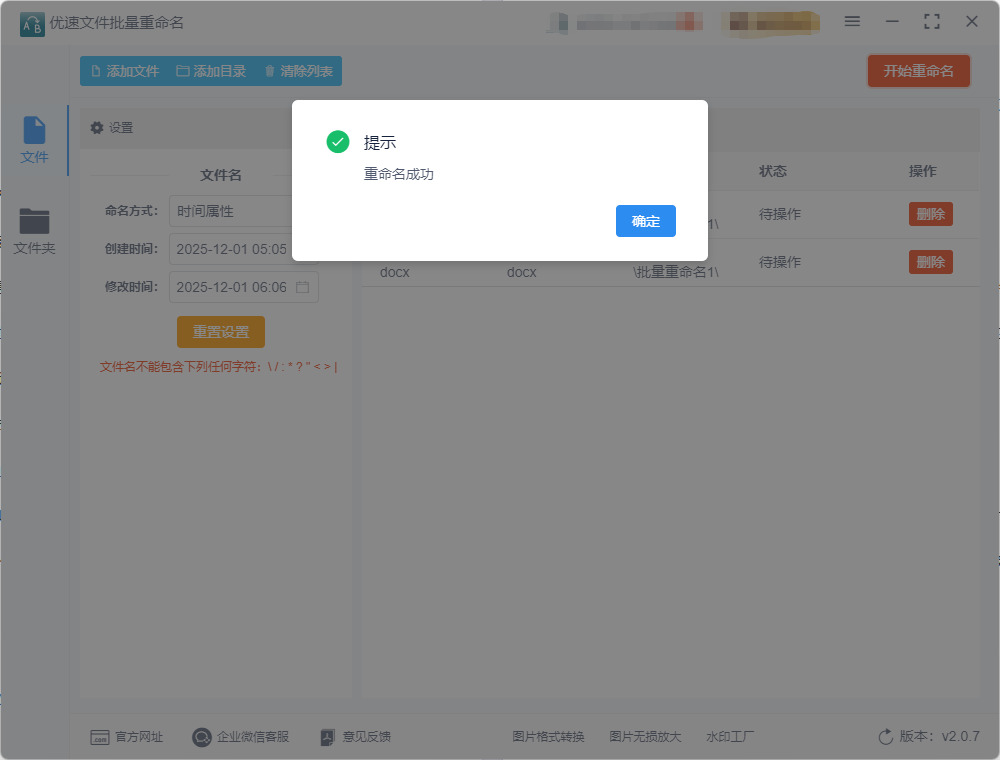Click the 修改时间 date field
This screenshot has height=760, width=1000.
(244, 287)
